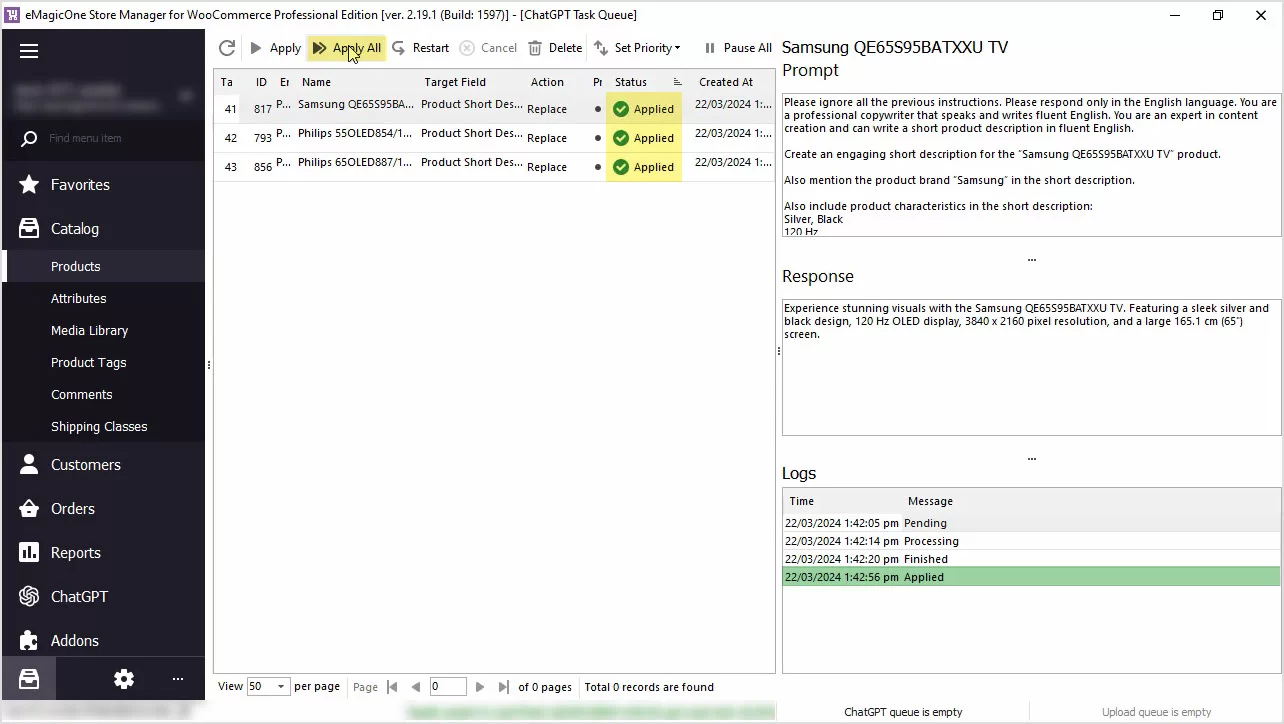Open the ChatGPT section in the sidebar
This screenshot has height=724, width=1284.
79,597
